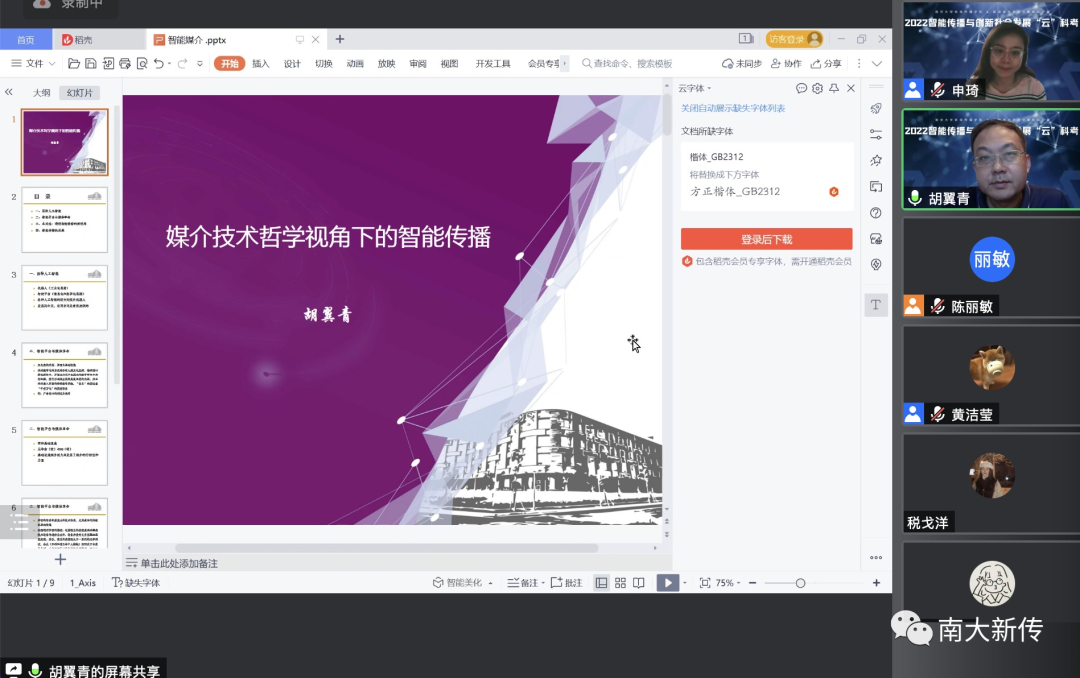Image resolution: width=1080 pixels, height=678 pixels.
Task: Select slide 3 thumbnail in the panel
Action: point(64,297)
